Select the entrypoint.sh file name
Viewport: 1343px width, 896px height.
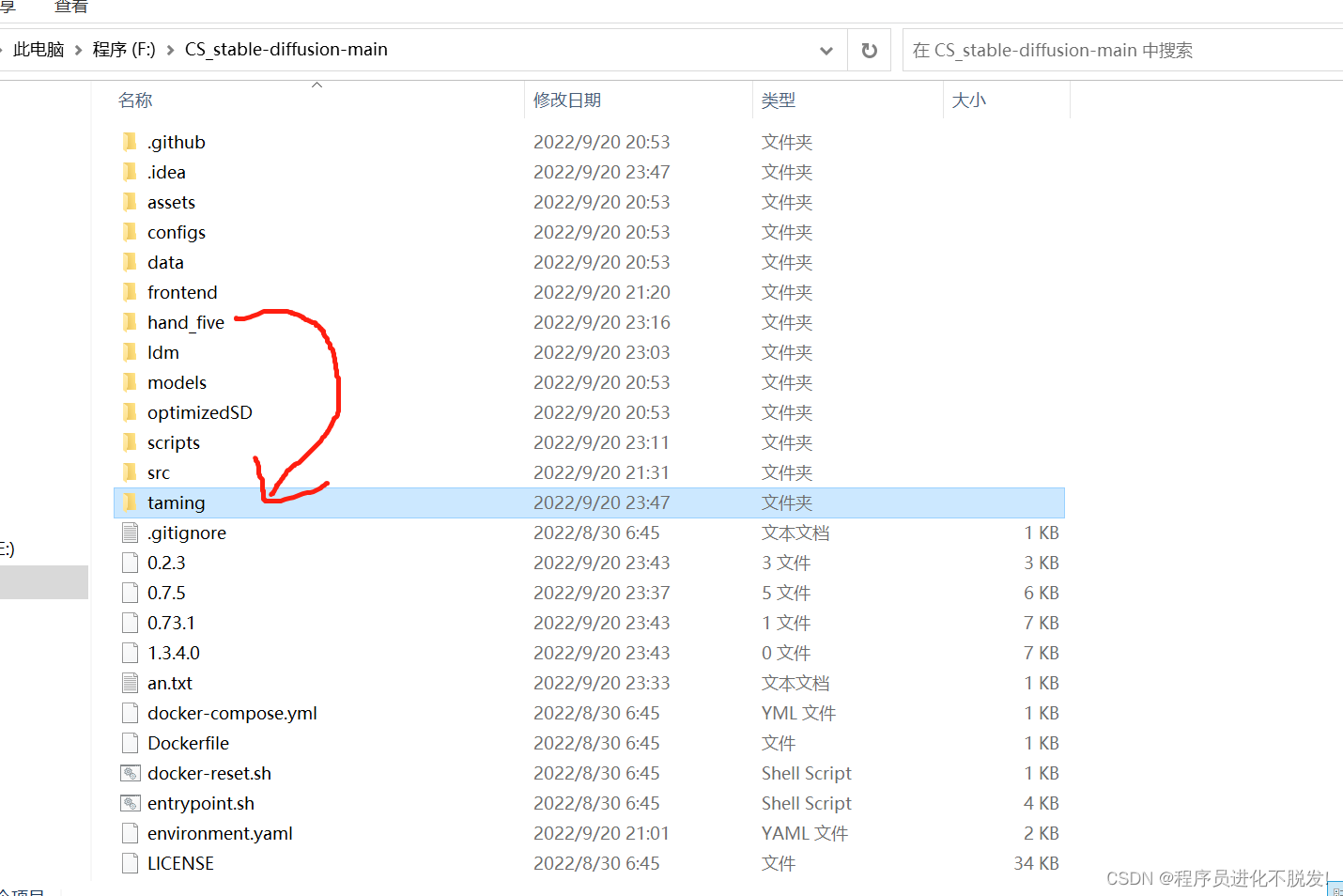point(201,803)
